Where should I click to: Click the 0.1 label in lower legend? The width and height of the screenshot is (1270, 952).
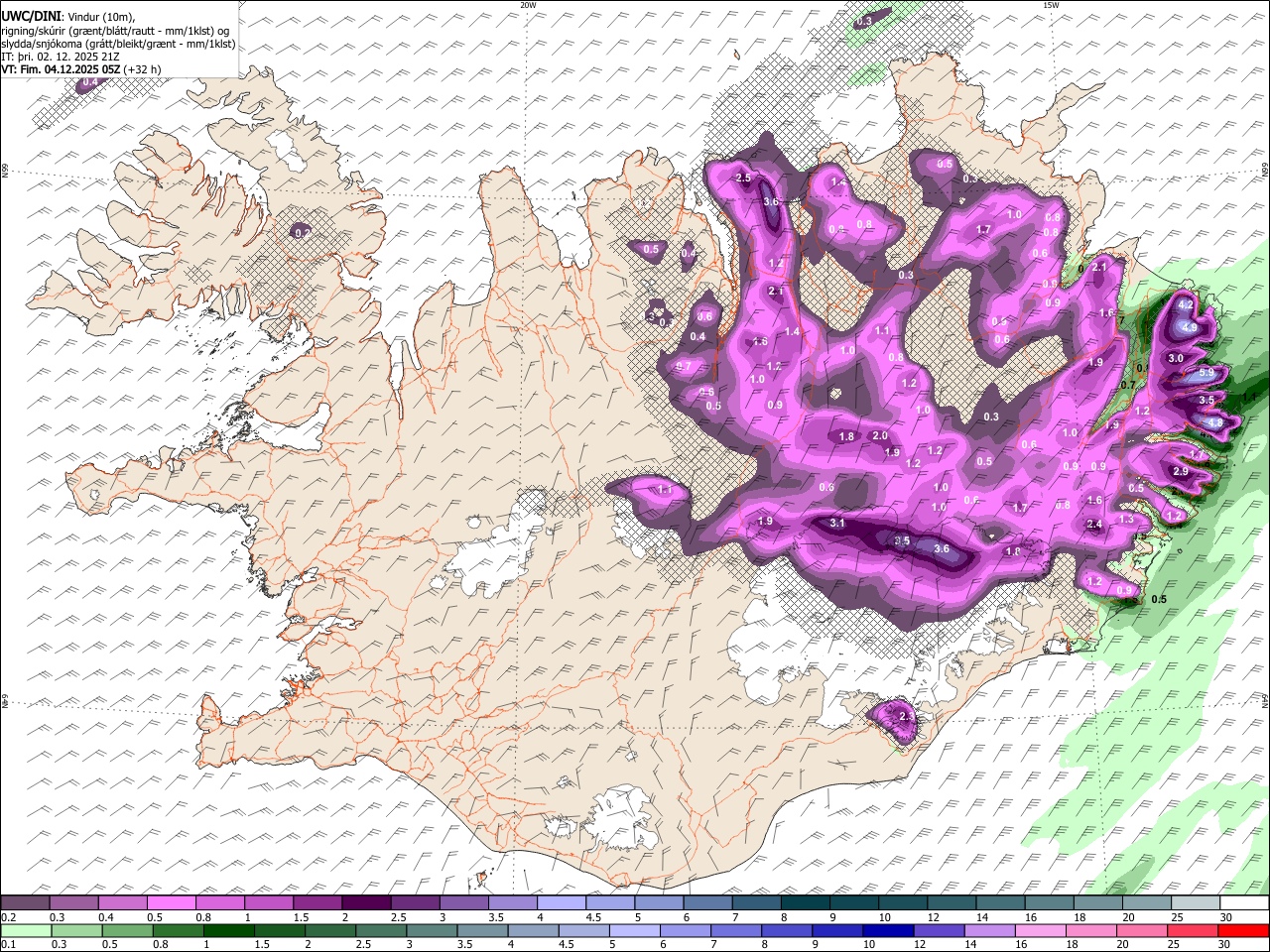tap(8, 945)
